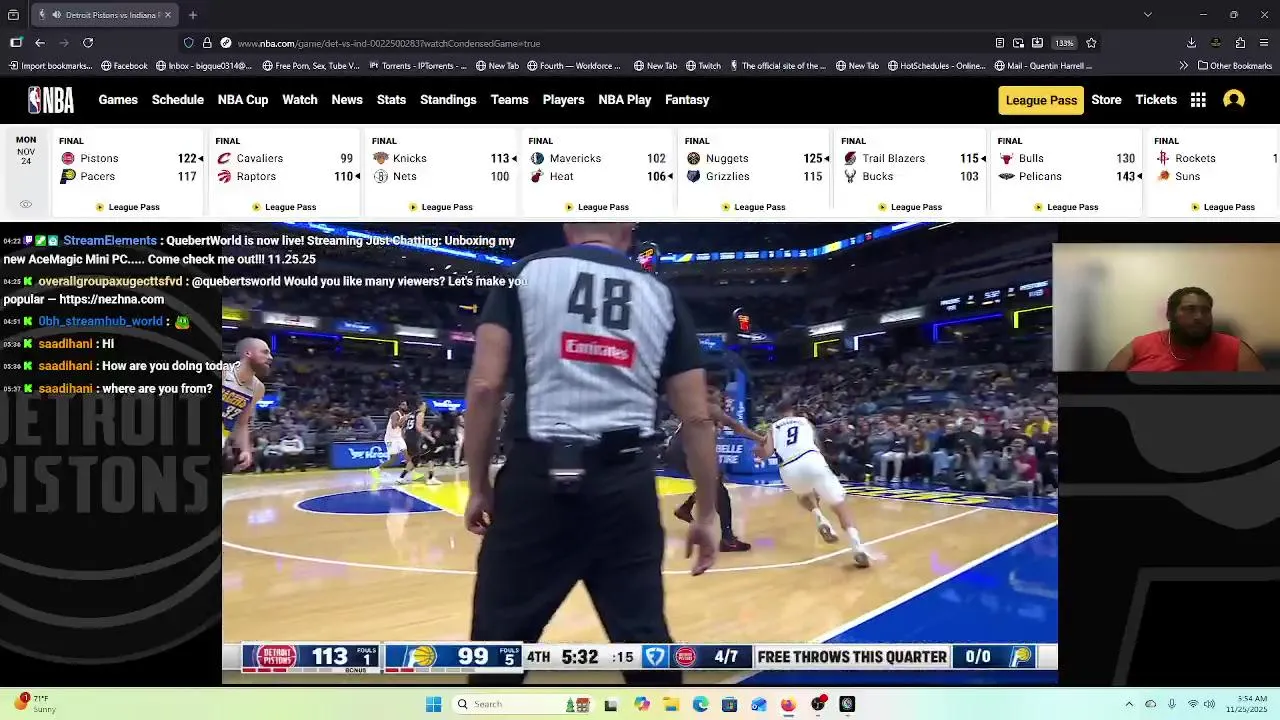Open the Facebook bookmark

click(124, 66)
